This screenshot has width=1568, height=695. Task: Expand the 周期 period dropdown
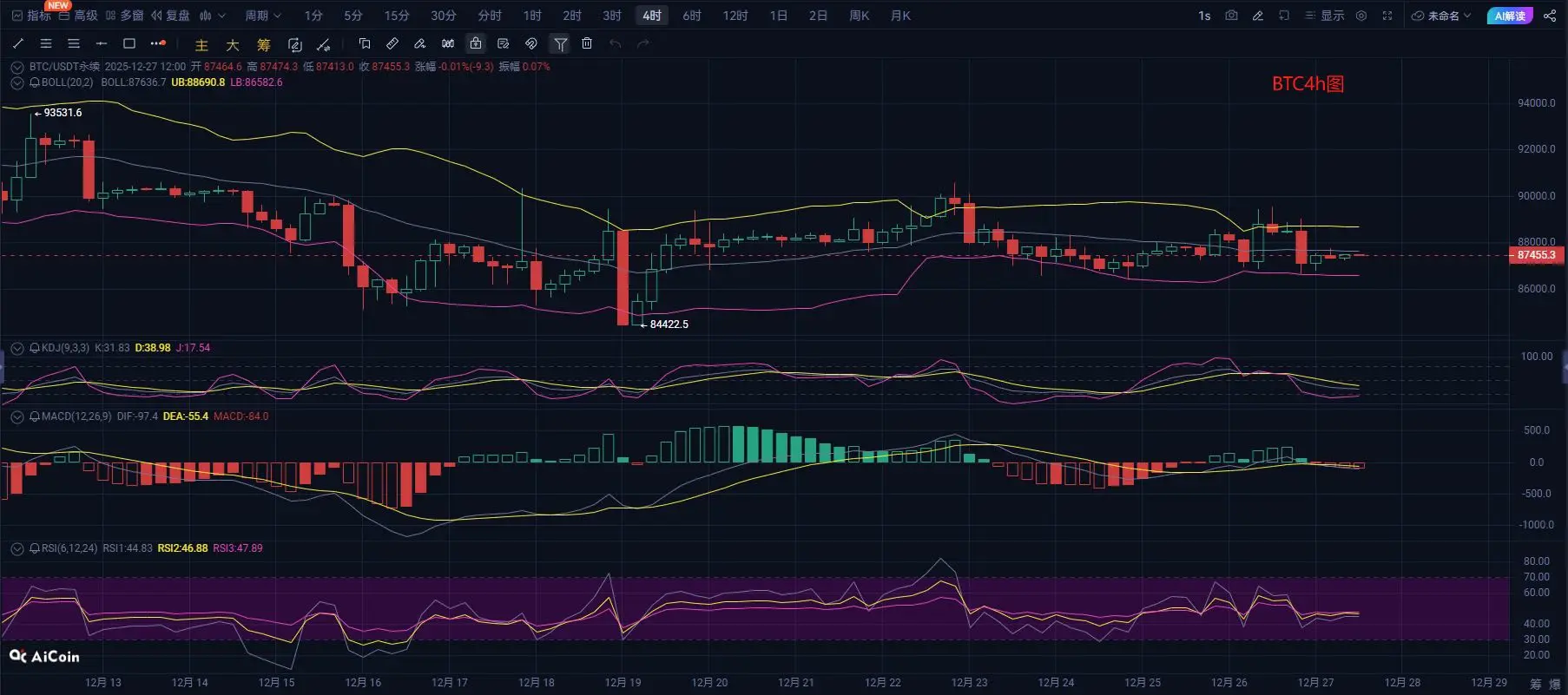point(263,16)
